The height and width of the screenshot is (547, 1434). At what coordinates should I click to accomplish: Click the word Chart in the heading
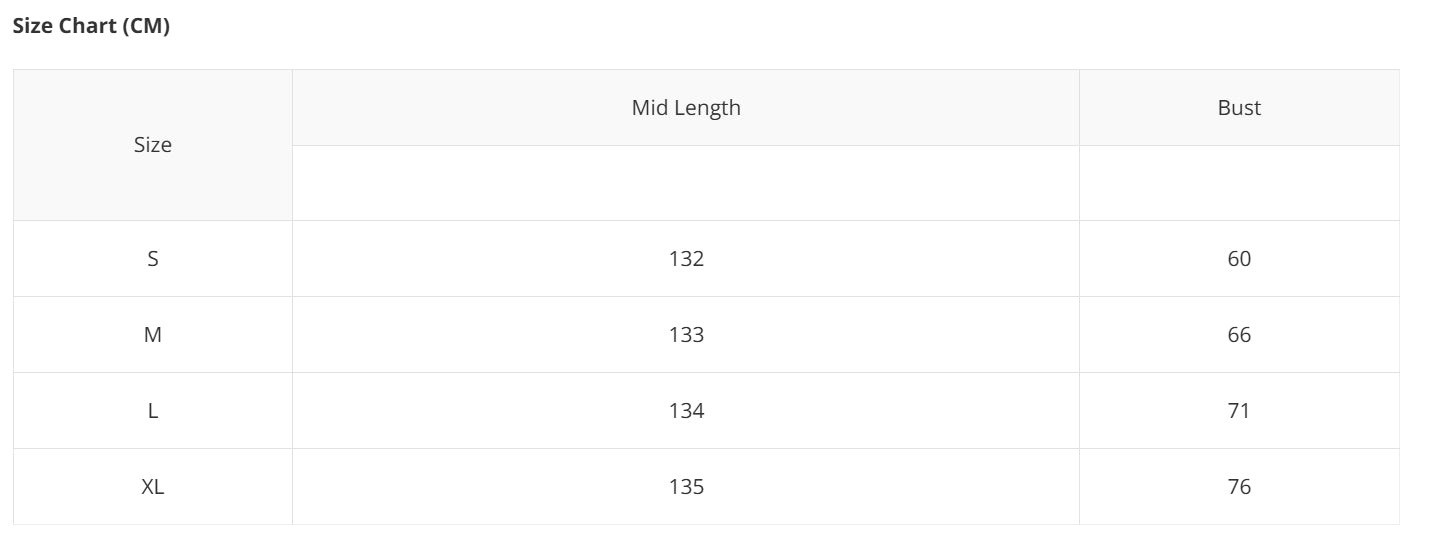(x=88, y=26)
